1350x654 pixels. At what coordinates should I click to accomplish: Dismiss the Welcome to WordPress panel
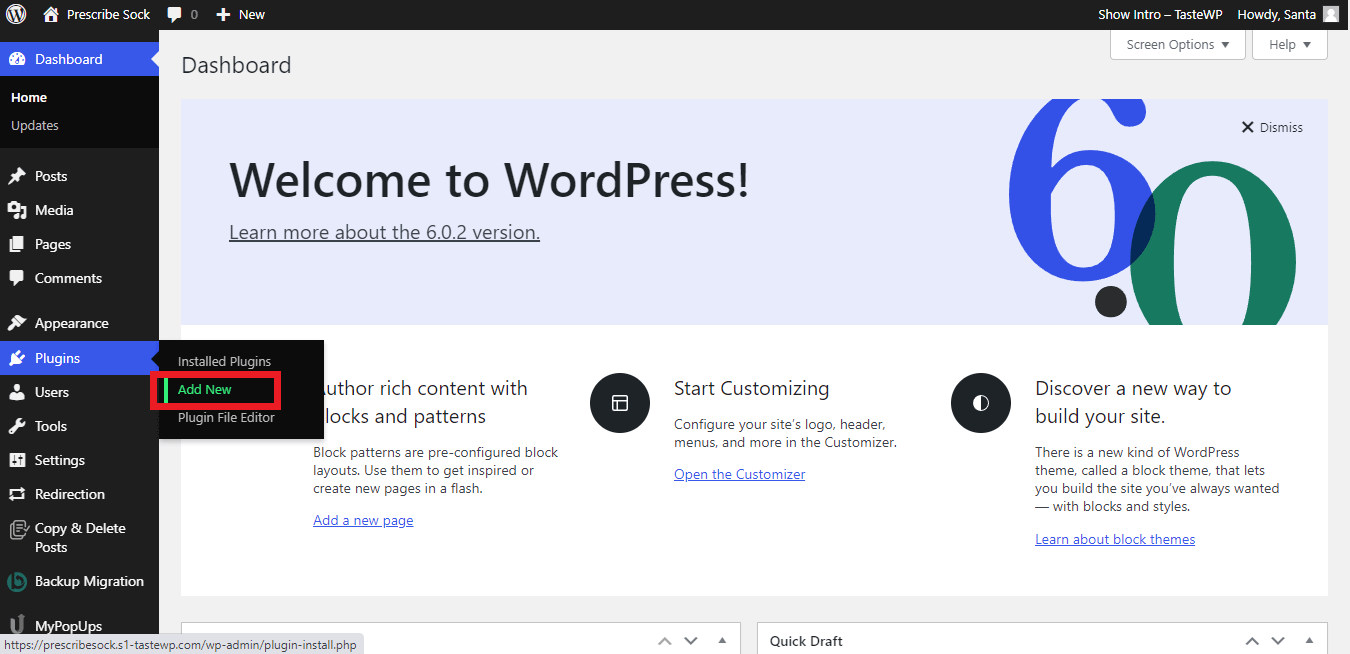(x=1272, y=128)
